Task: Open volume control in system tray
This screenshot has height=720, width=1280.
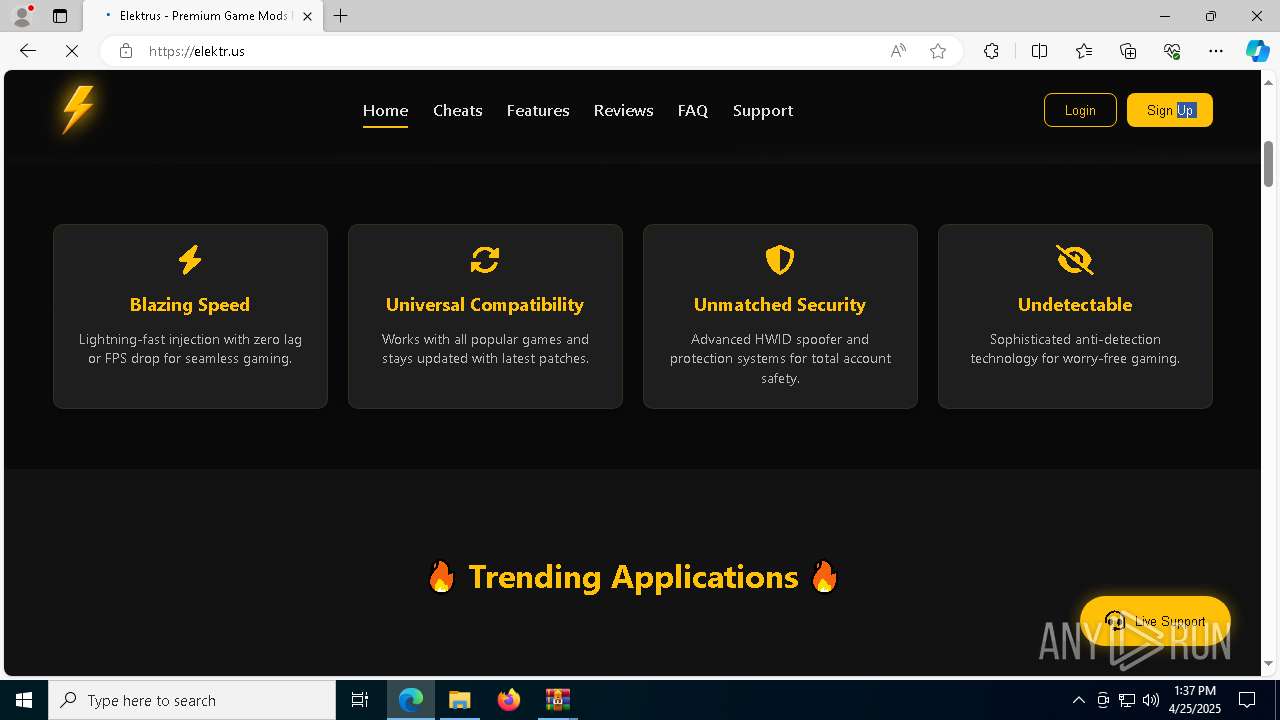Action: (1151, 700)
